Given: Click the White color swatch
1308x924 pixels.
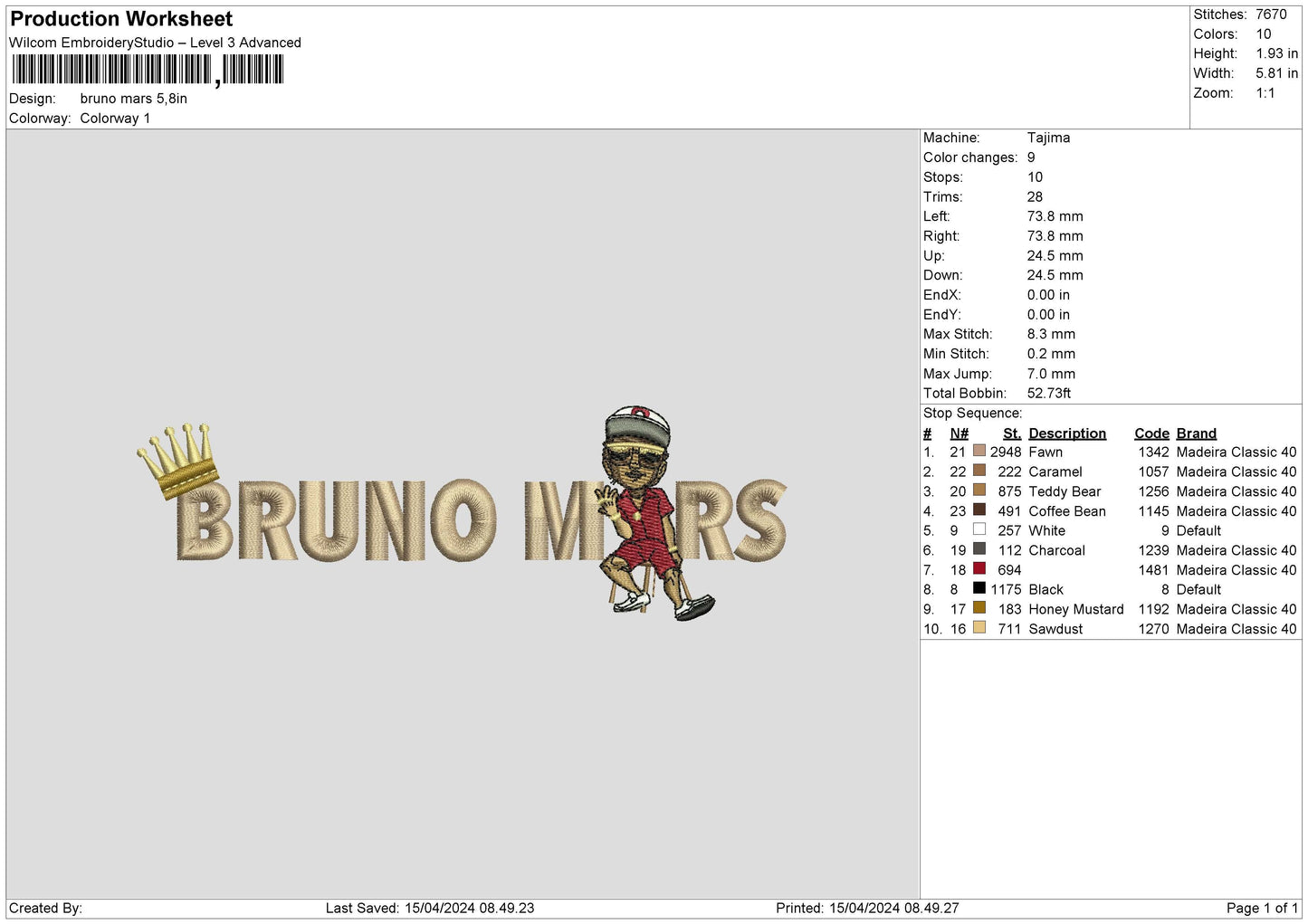Looking at the screenshot, I should (979, 529).
